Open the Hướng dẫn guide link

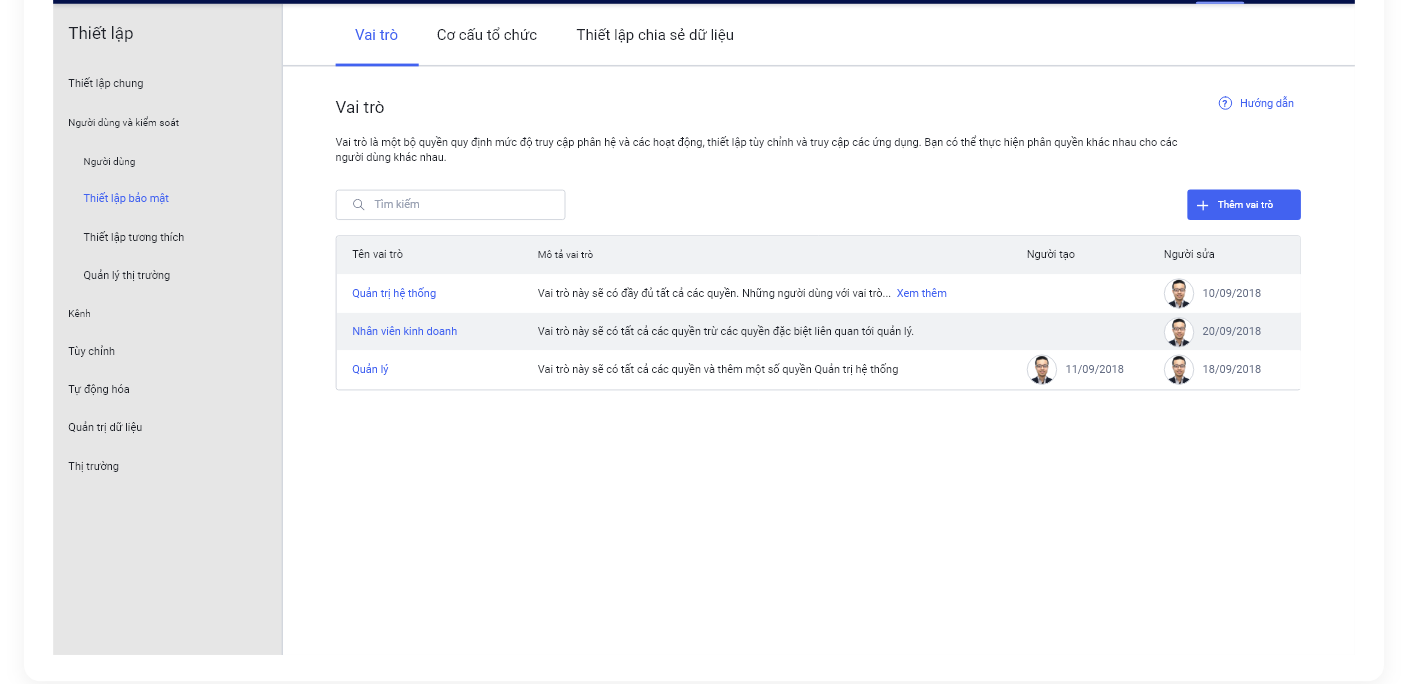1267,103
